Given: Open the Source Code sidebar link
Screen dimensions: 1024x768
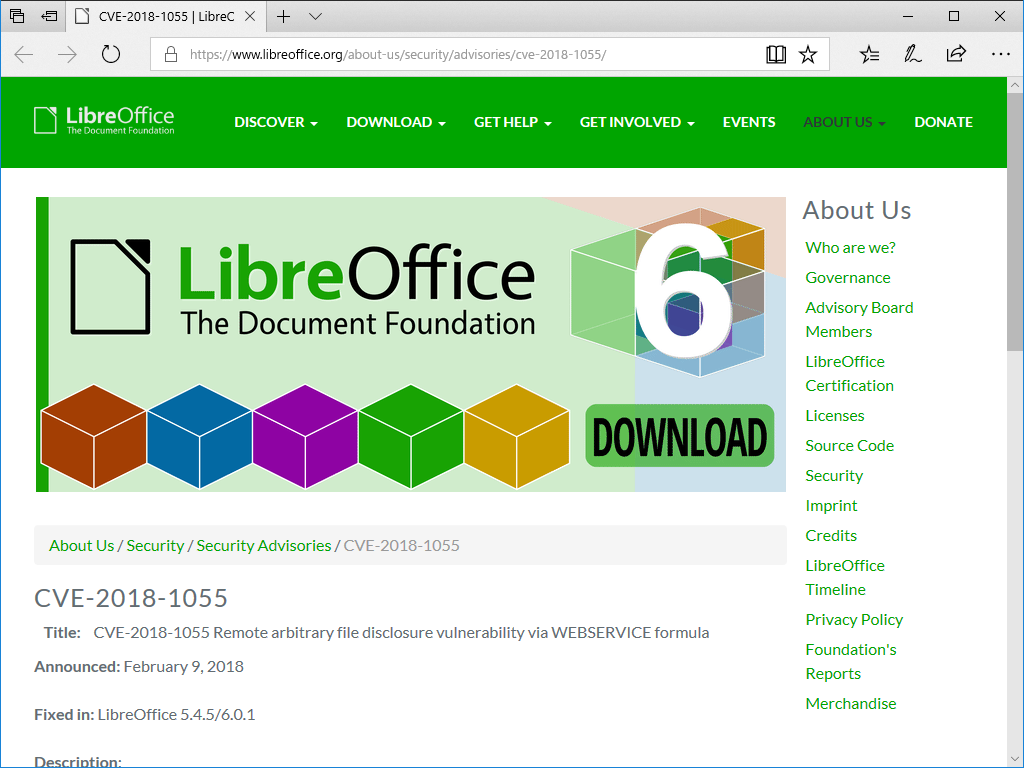Looking at the screenshot, I should tap(850, 445).
